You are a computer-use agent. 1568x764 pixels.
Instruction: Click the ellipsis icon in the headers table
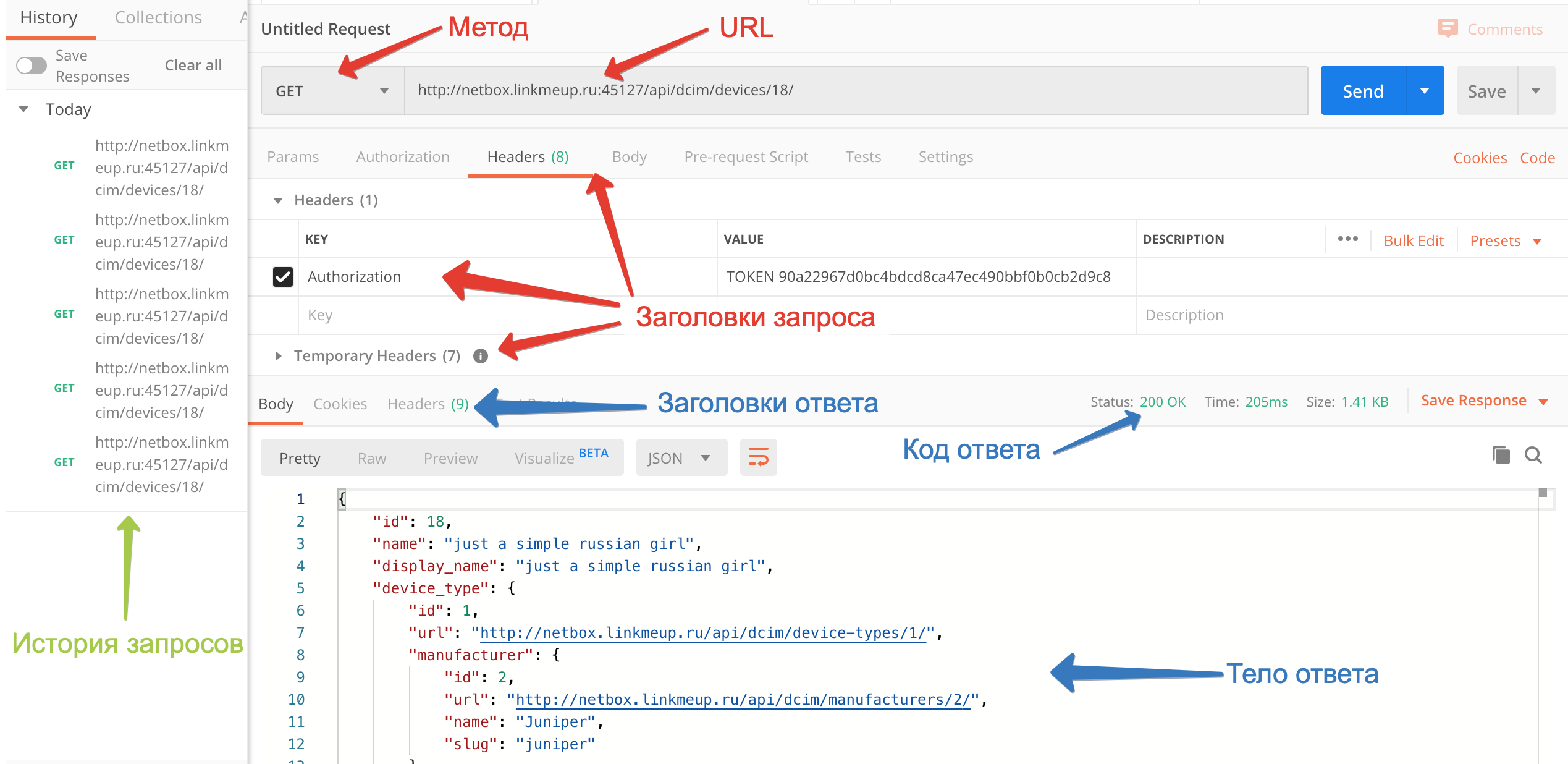(1347, 239)
